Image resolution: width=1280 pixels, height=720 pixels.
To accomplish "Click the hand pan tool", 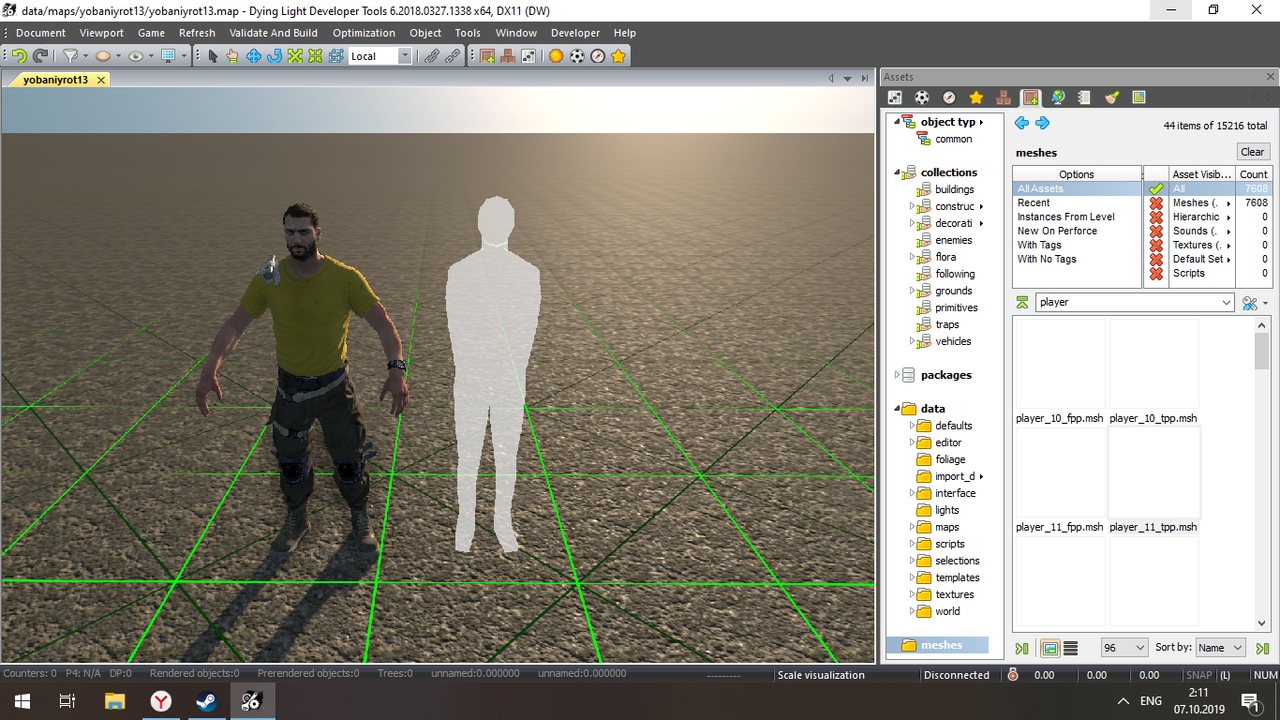I will coord(232,56).
